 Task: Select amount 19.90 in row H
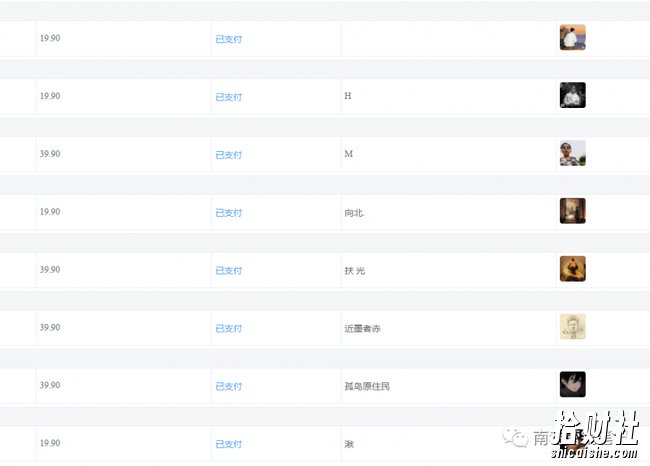[50, 96]
